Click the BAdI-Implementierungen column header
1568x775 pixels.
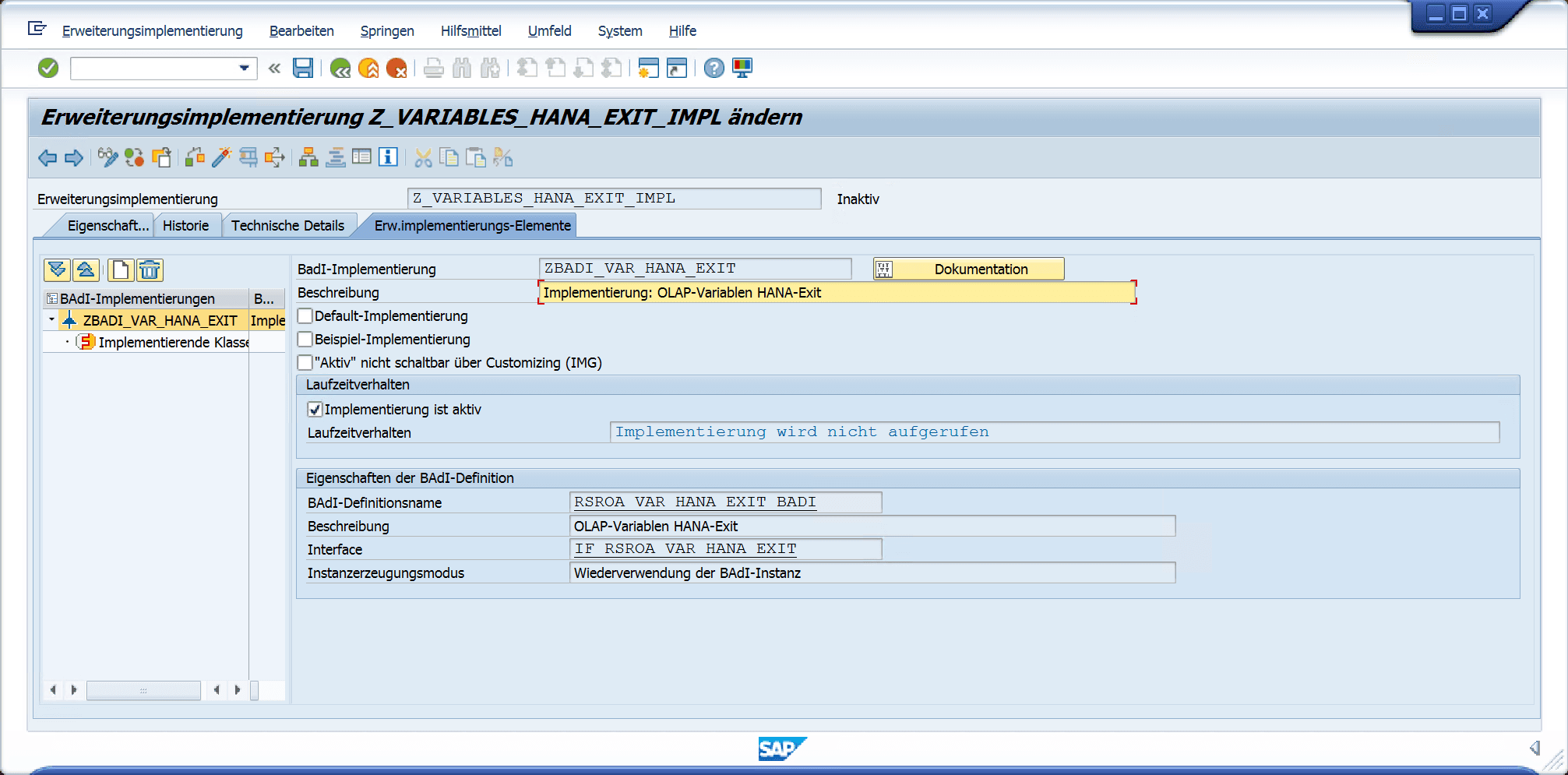tap(146, 299)
